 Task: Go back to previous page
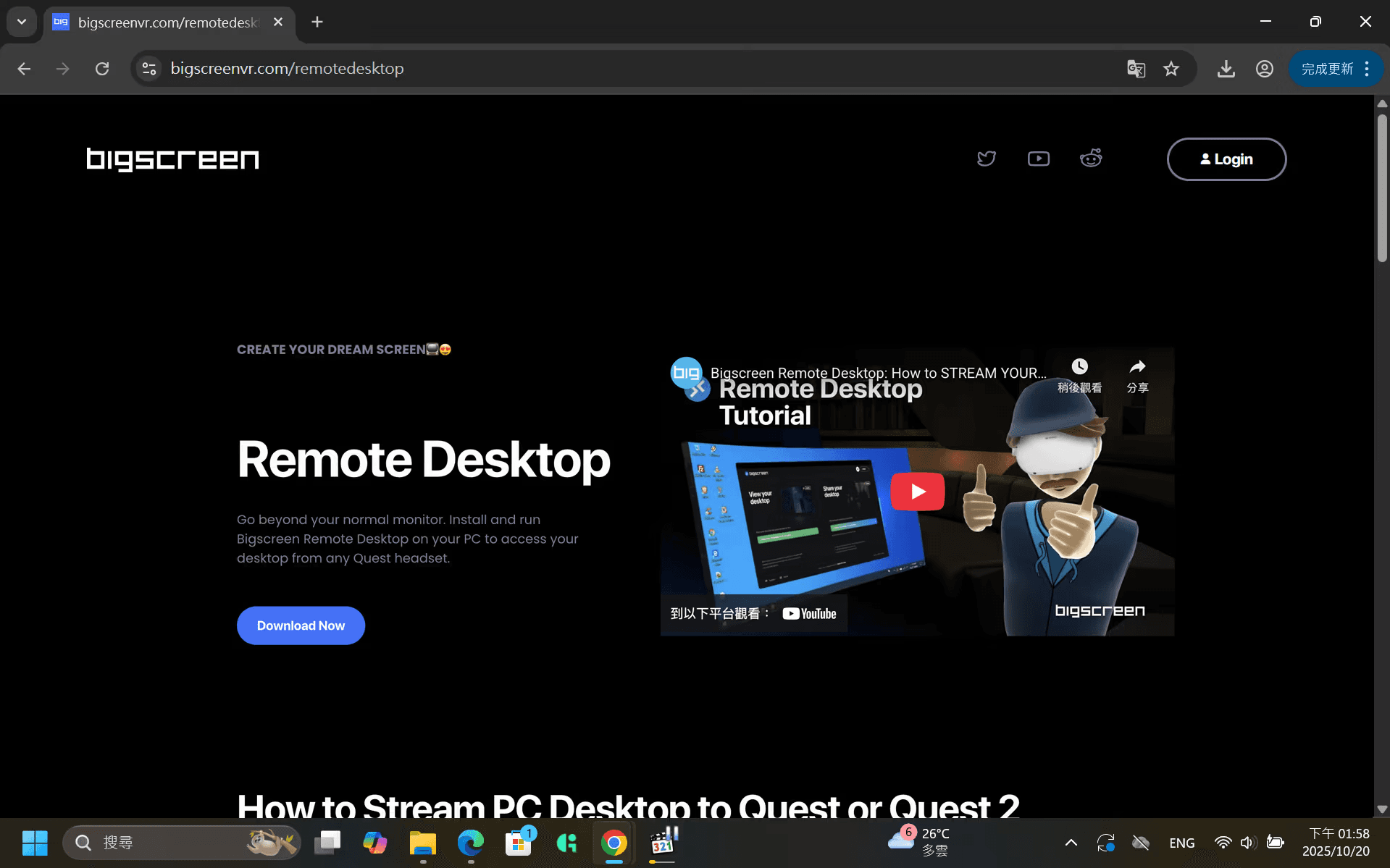tap(24, 69)
